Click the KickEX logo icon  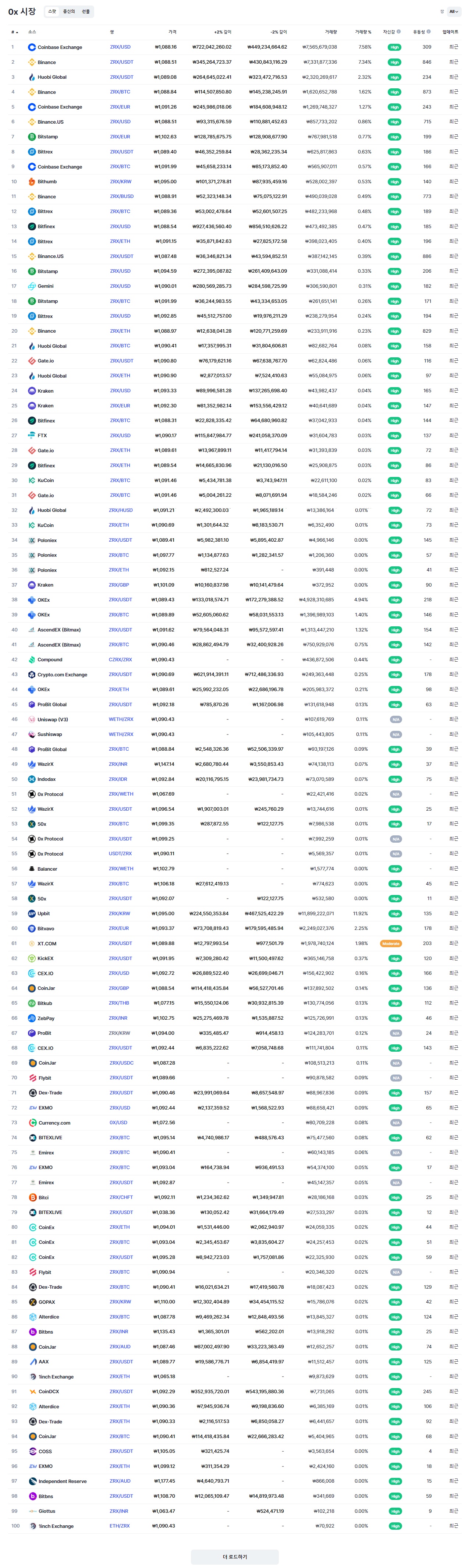pos(32,958)
